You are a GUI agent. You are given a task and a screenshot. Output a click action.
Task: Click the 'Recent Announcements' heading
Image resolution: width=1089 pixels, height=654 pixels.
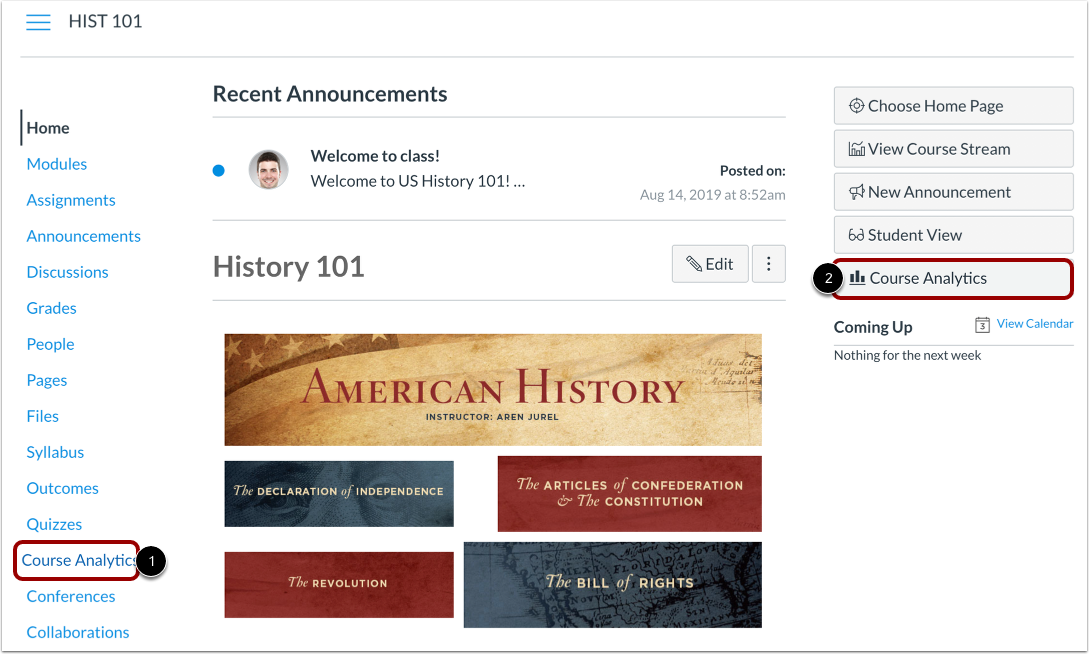330,94
